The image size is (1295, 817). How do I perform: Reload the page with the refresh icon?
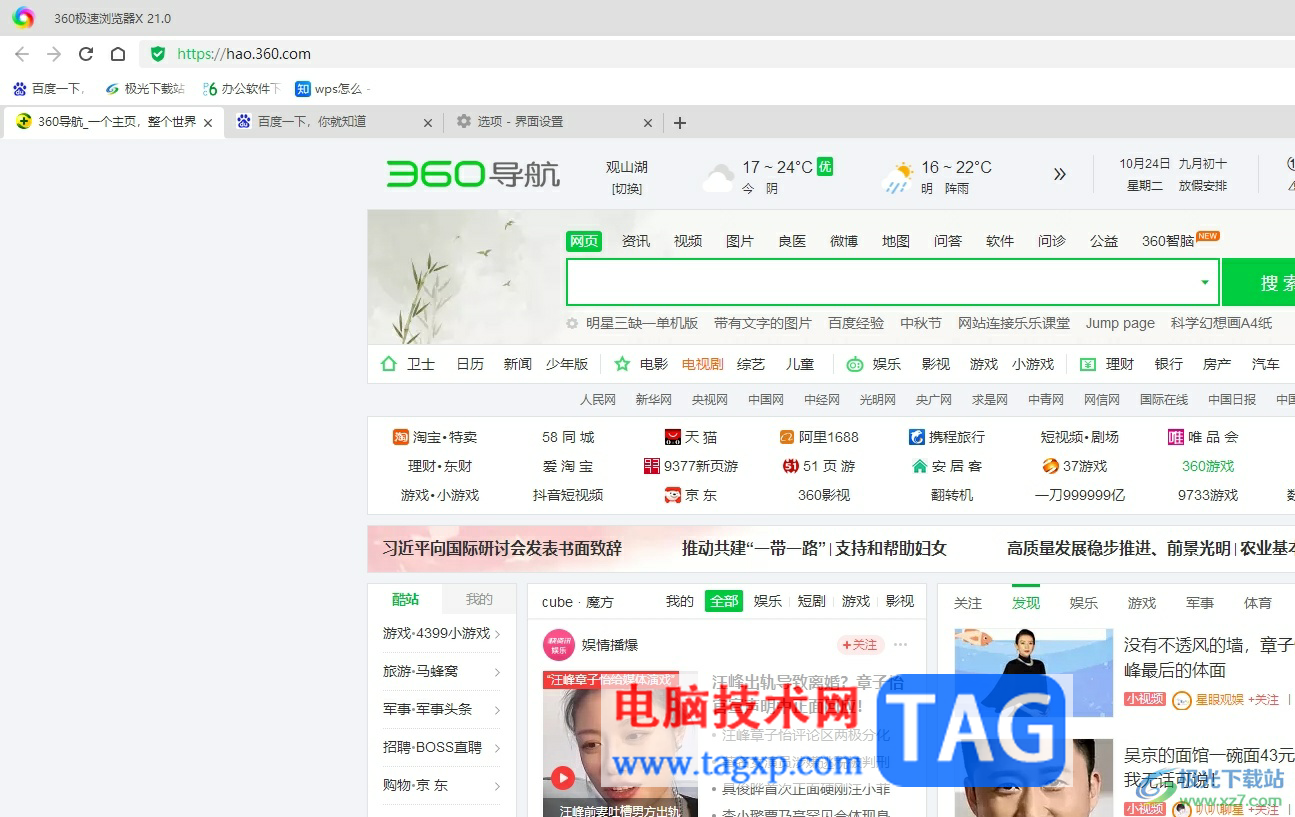[86, 54]
